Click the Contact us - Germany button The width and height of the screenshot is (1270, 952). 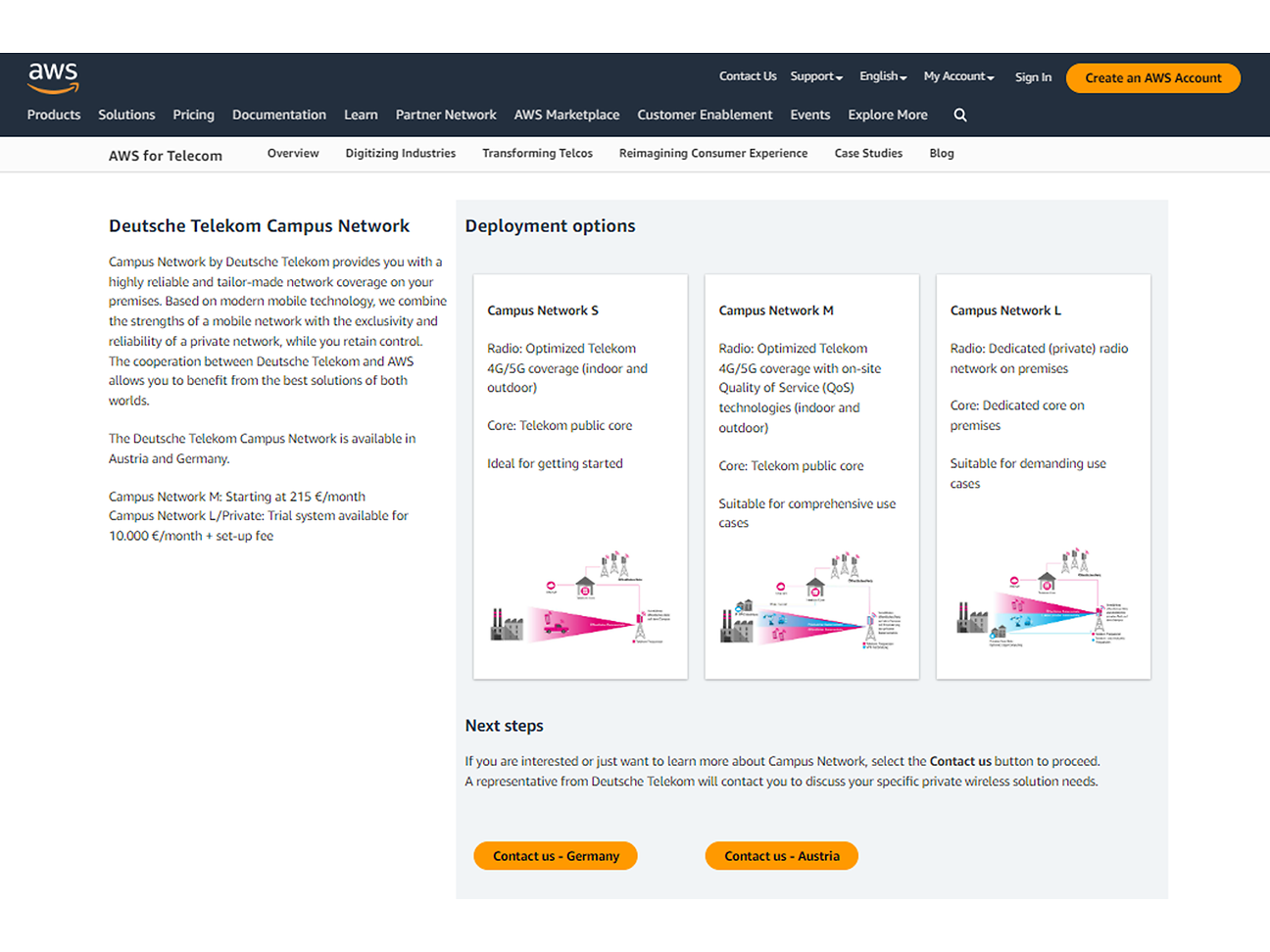[x=556, y=856]
